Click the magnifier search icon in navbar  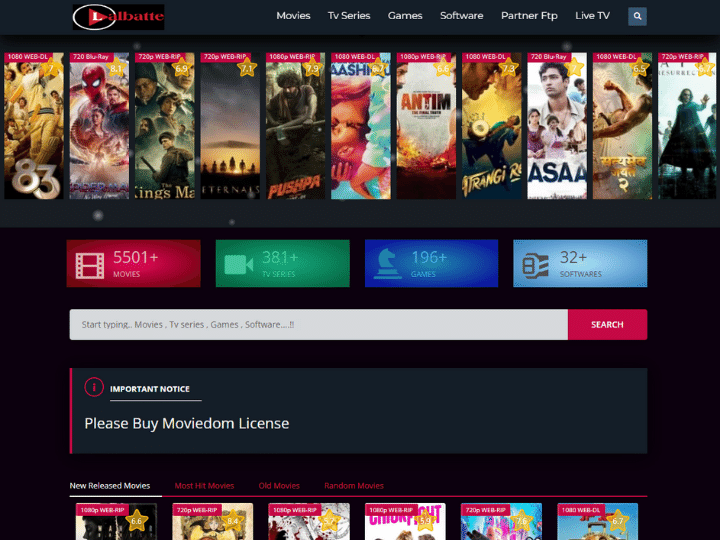coord(637,16)
